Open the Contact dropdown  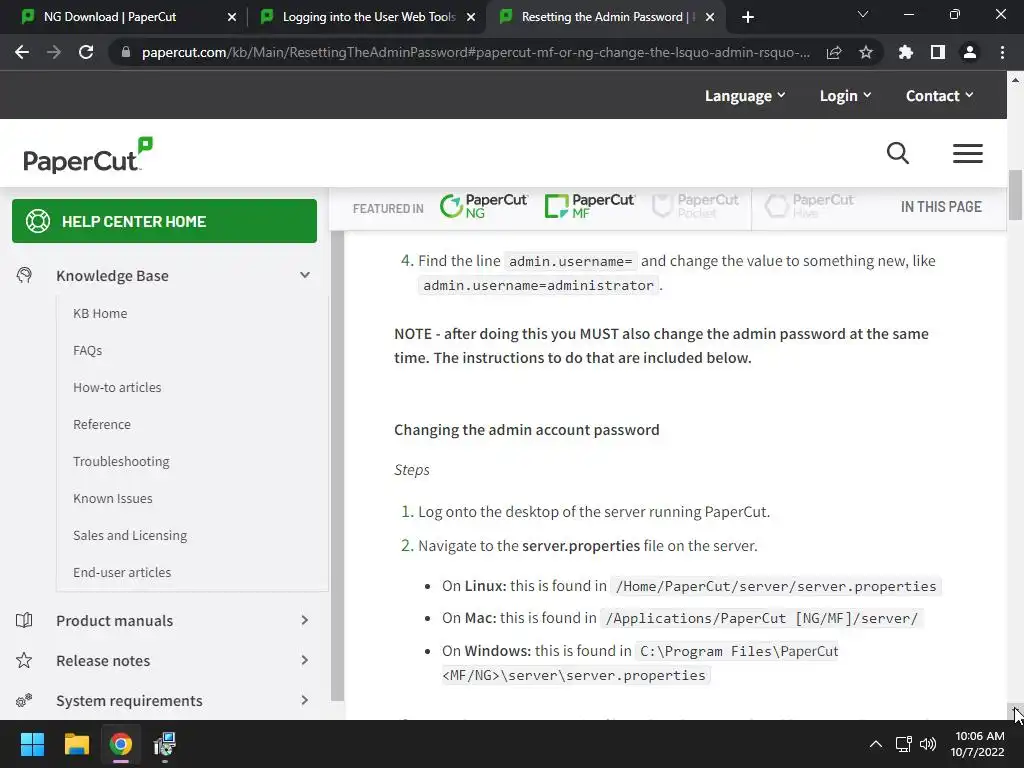point(940,95)
